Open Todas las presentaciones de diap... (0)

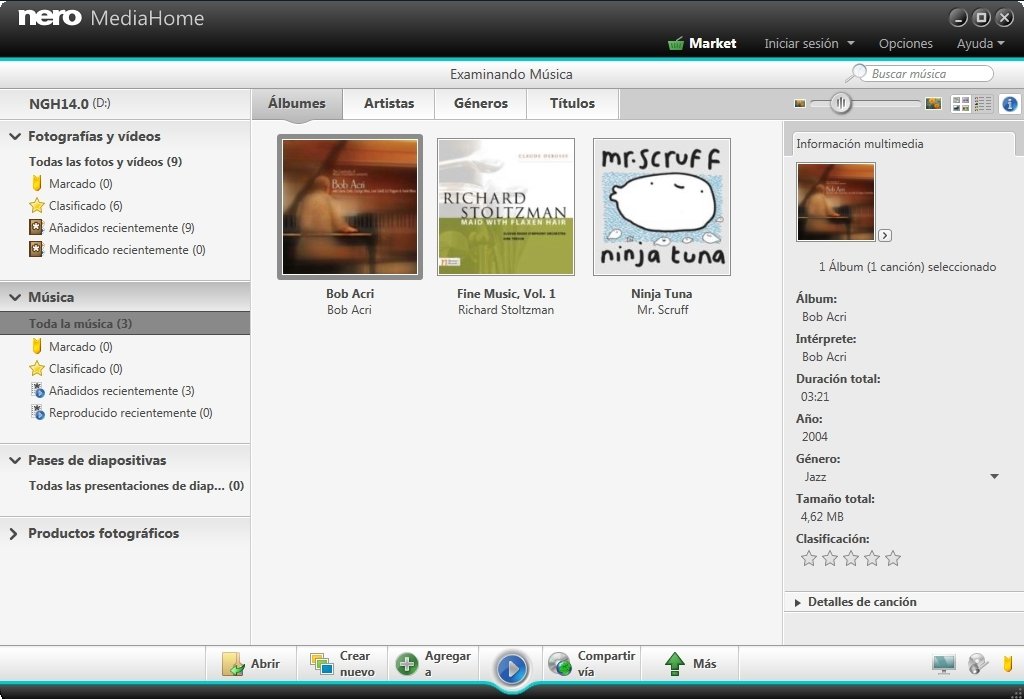coord(136,486)
